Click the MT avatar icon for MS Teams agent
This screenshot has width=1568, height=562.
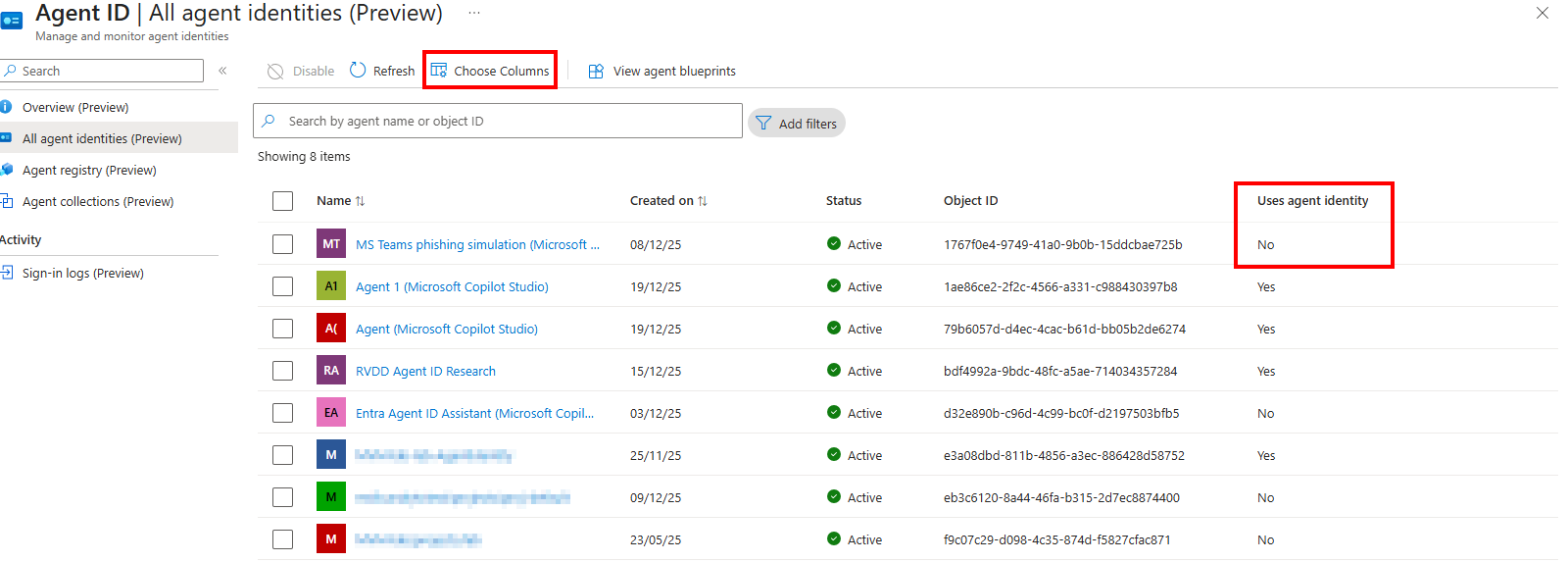pyautogui.click(x=331, y=244)
